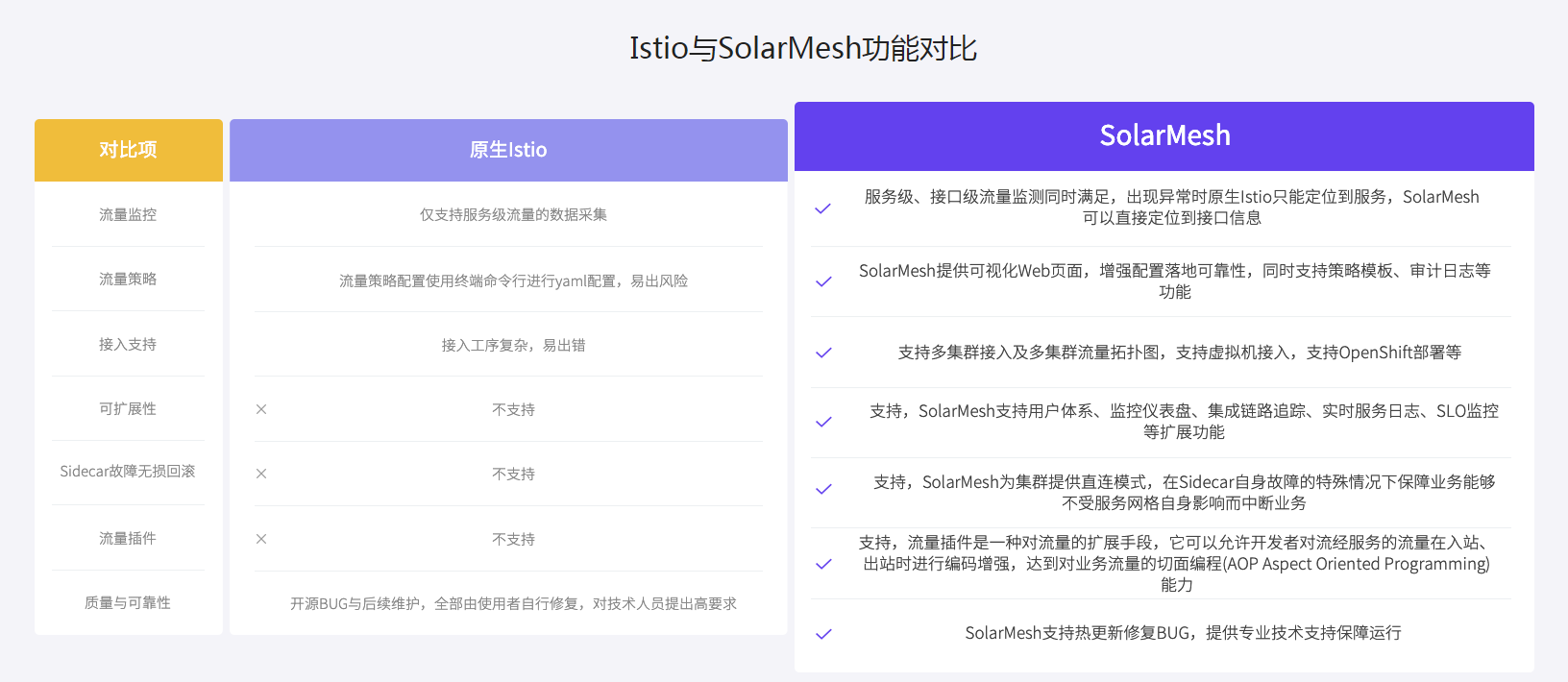Click the checkmark beside 支持多集群接入
This screenshot has height=682, width=1568.
pos(823,353)
